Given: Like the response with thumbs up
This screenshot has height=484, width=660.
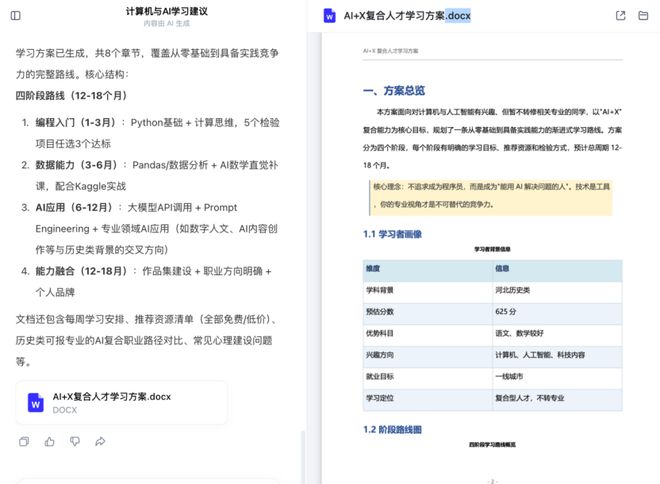Looking at the screenshot, I should (50, 441).
